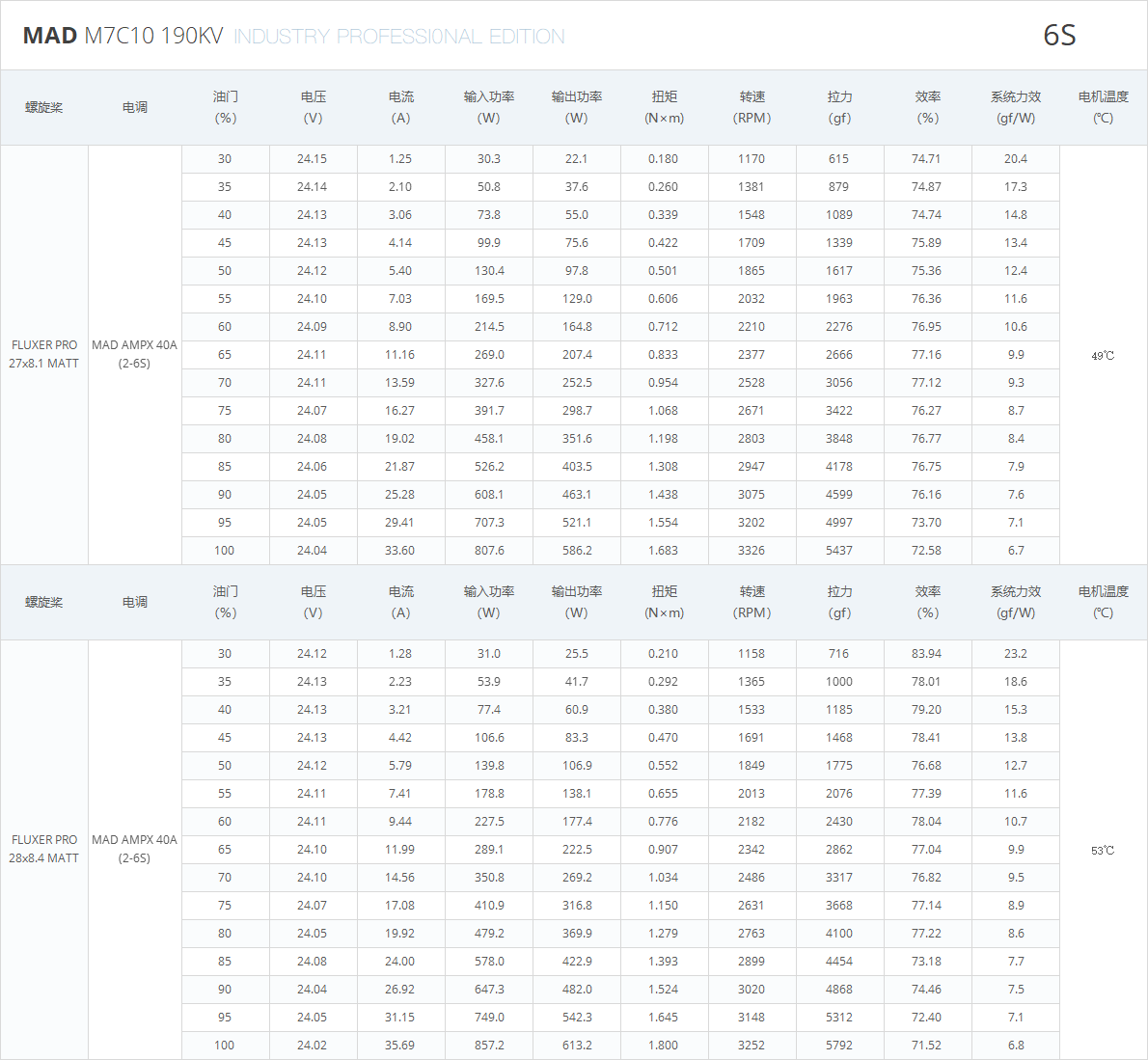Viewport: 1148px width, 1060px height.
Task: Click torque value 0.552
Action: pos(664,766)
